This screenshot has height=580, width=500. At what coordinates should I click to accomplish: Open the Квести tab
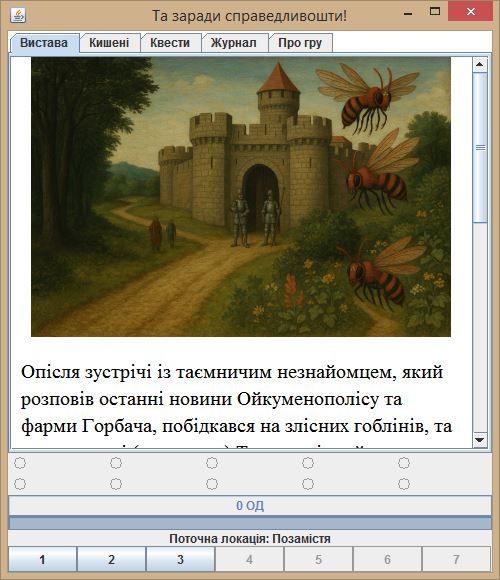pos(170,43)
